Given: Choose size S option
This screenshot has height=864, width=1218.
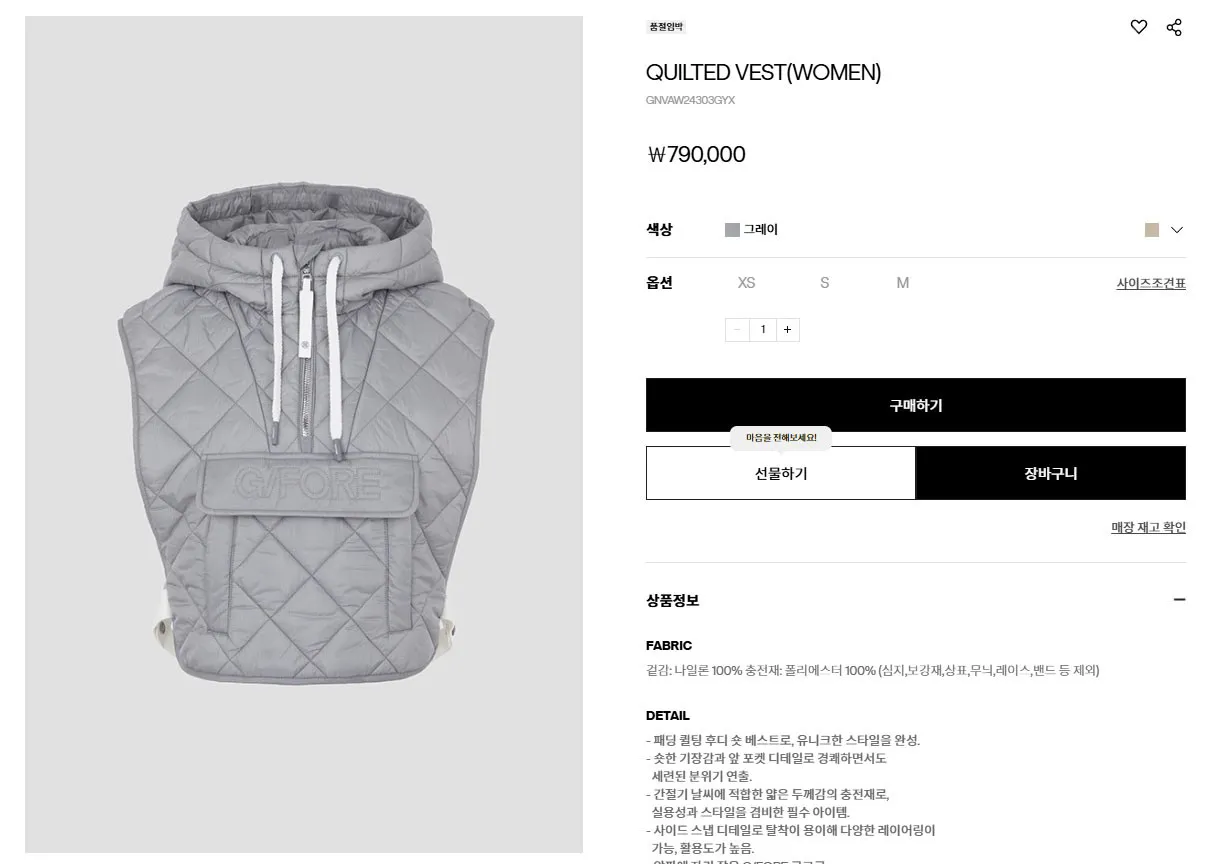Looking at the screenshot, I should 824,283.
